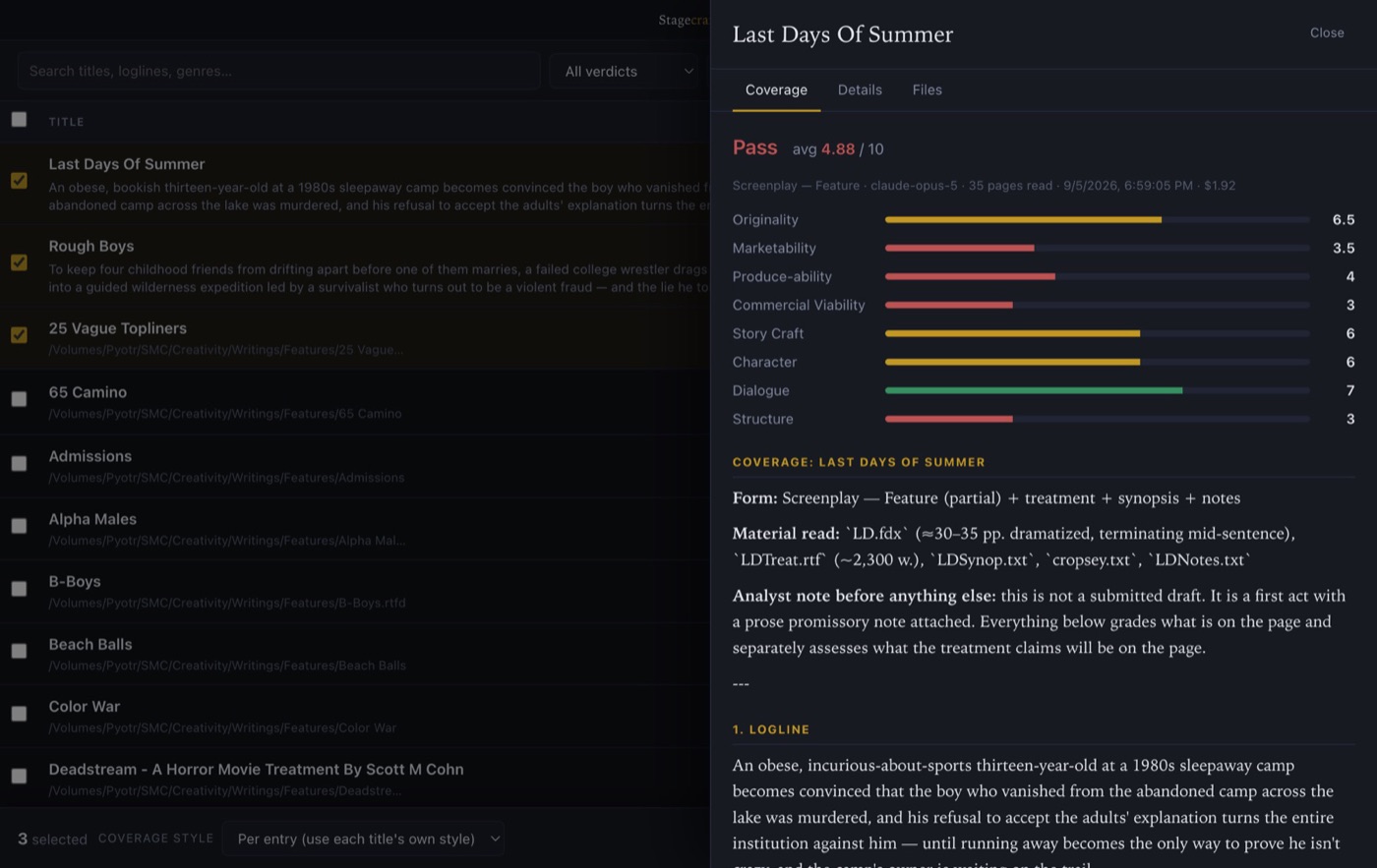
Task: Select the Deadstream treatment row checkbox
Action: click(19, 777)
